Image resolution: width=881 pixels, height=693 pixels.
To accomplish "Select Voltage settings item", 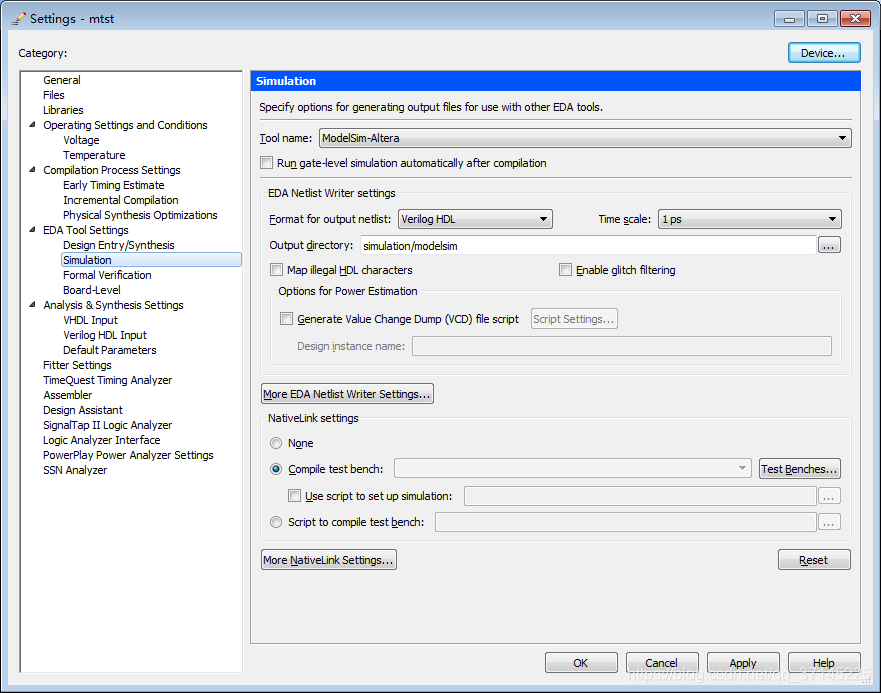I will coord(81,140).
